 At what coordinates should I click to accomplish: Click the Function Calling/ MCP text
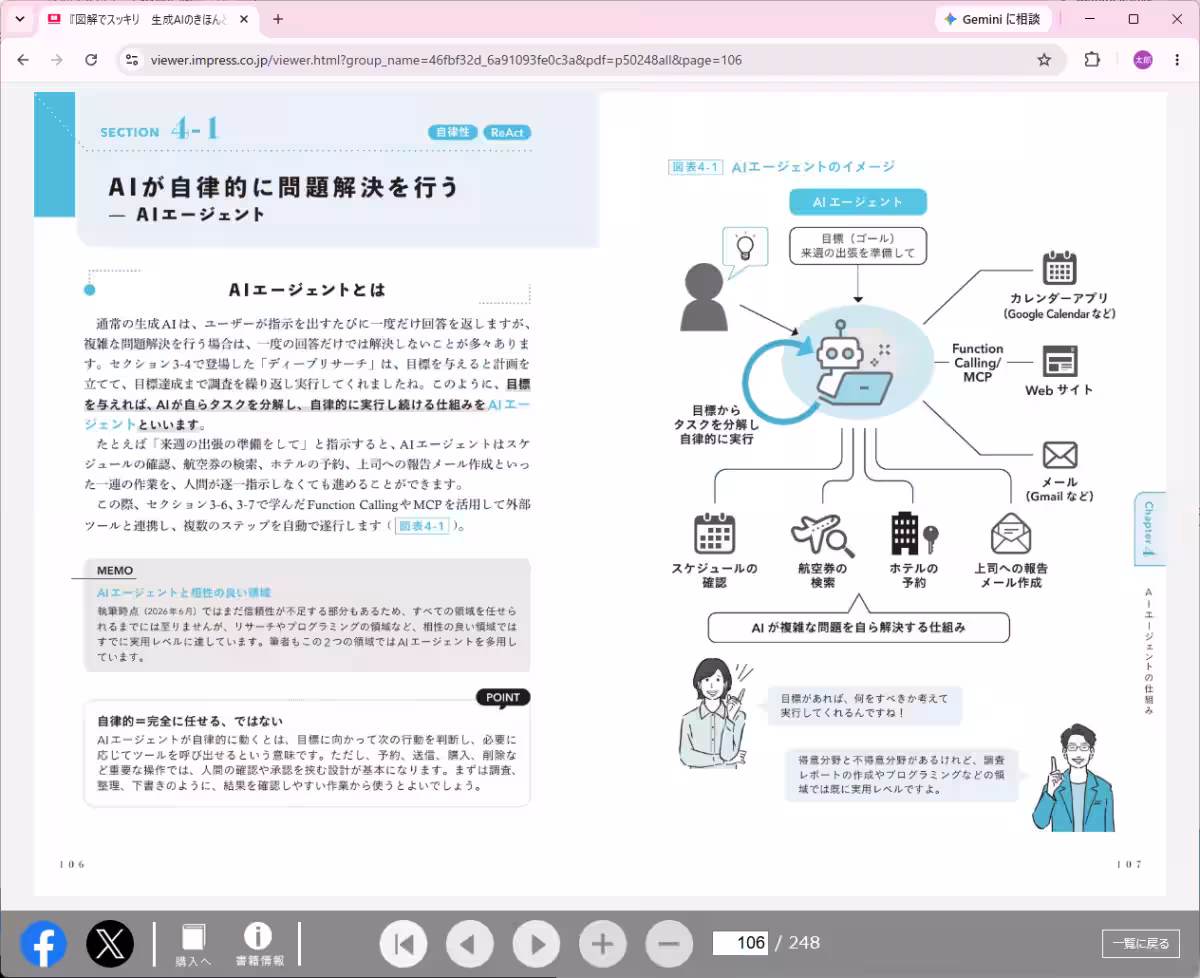[977, 363]
